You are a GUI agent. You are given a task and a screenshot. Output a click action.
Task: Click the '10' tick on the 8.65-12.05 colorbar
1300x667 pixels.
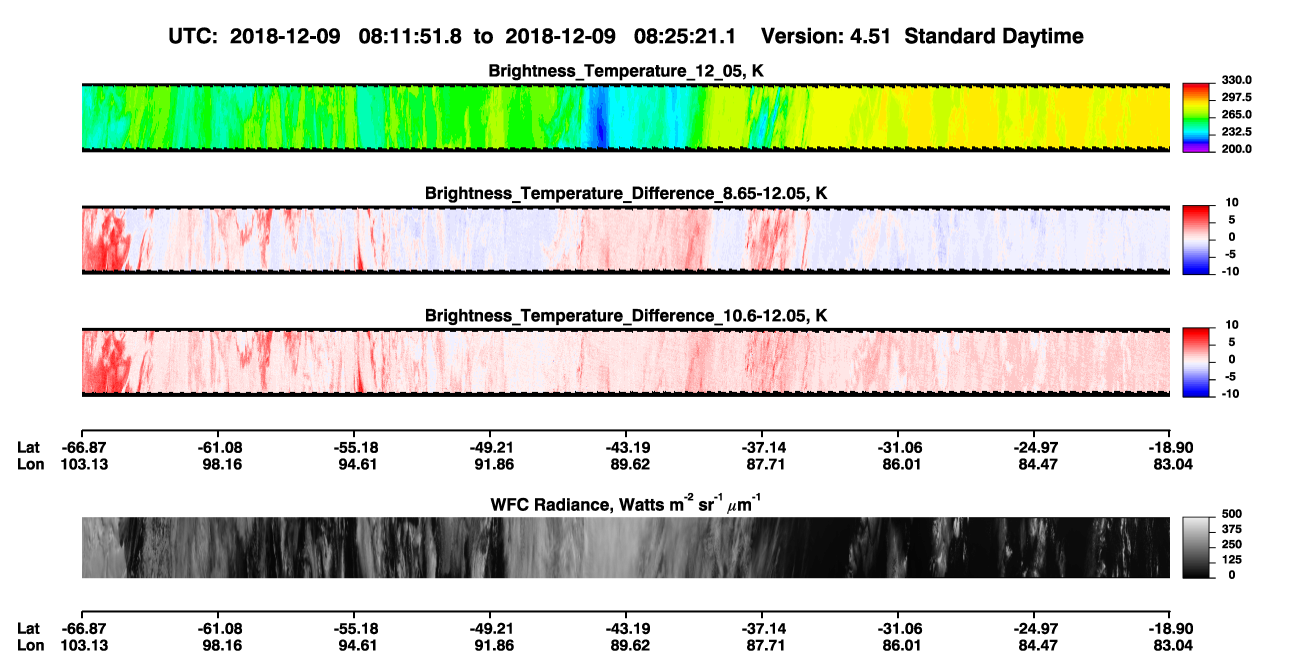click(x=1231, y=203)
